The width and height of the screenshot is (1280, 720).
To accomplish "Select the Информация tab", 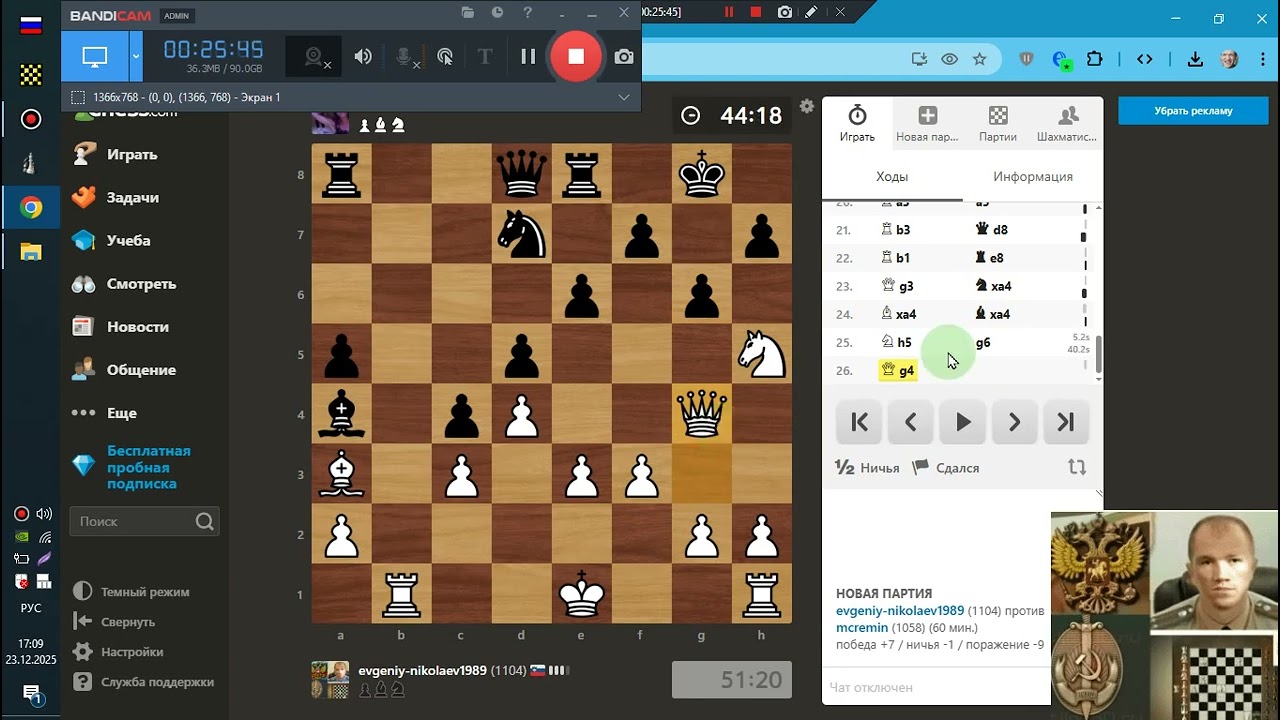I will (x=1033, y=177).
